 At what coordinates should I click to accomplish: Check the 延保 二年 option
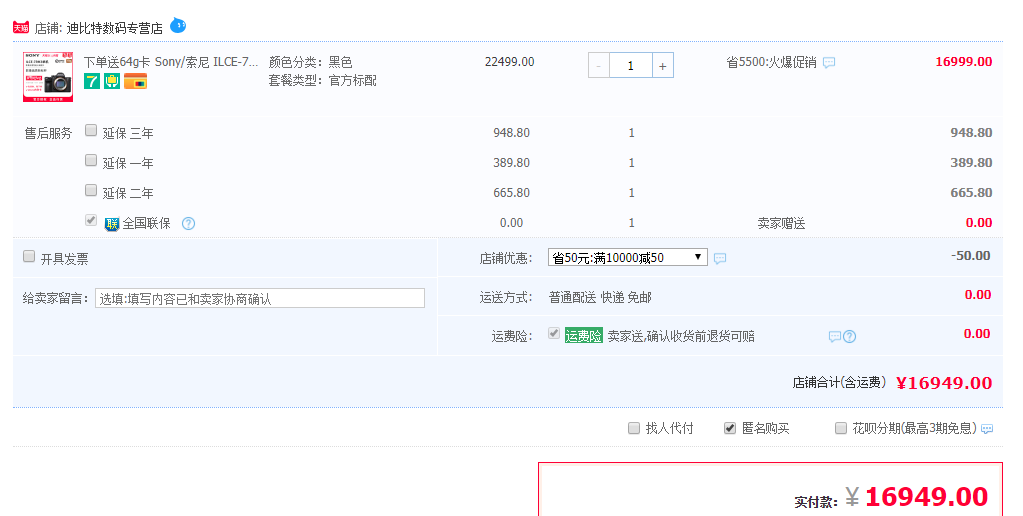91,190
